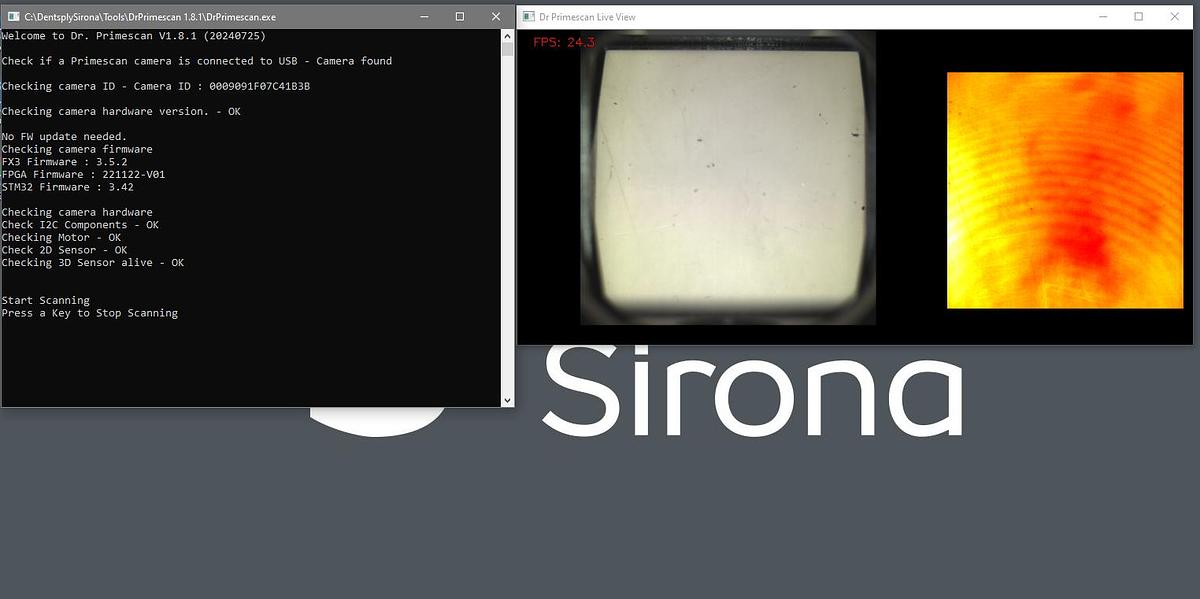Viewport: 1200px width, 599px height.
Task: Click the Start Scanning line in console
Action: [46, 300]
